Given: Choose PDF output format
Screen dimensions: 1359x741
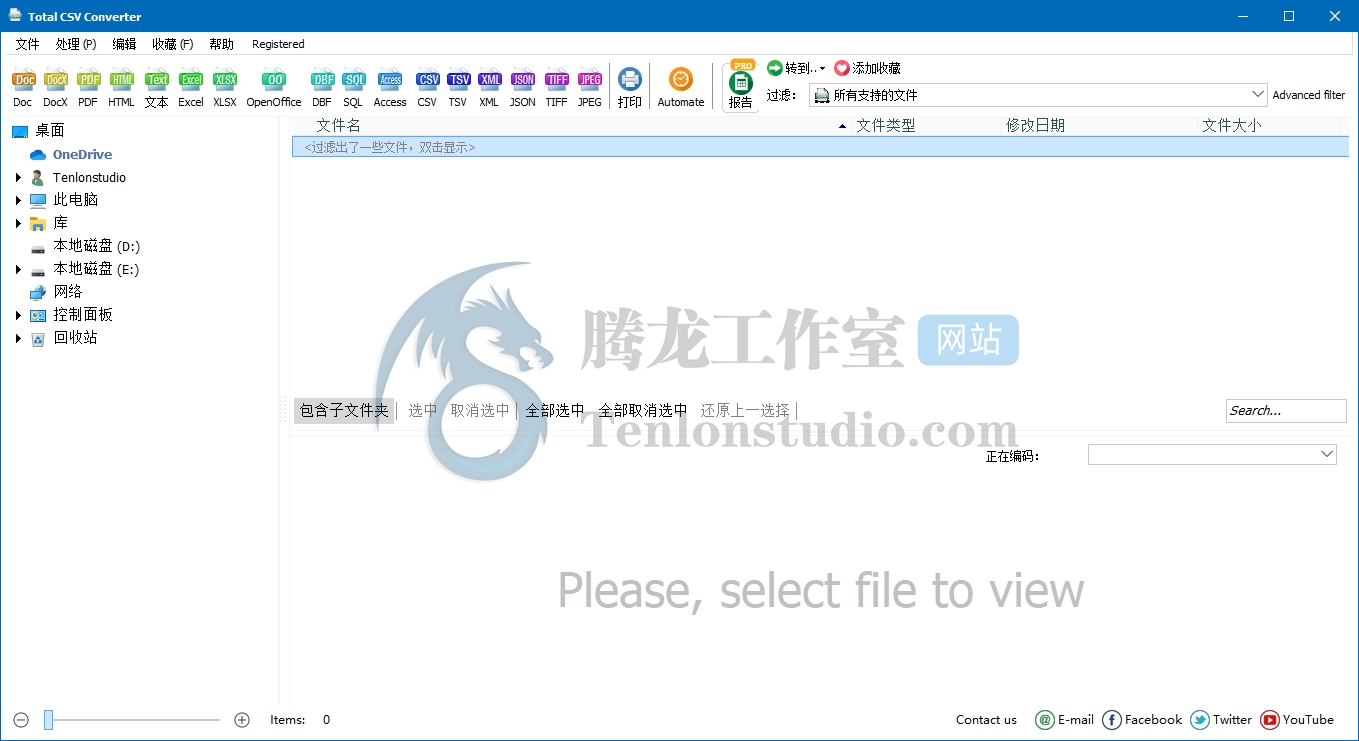Looking at the screenshot, I should (x=88, y=88).
